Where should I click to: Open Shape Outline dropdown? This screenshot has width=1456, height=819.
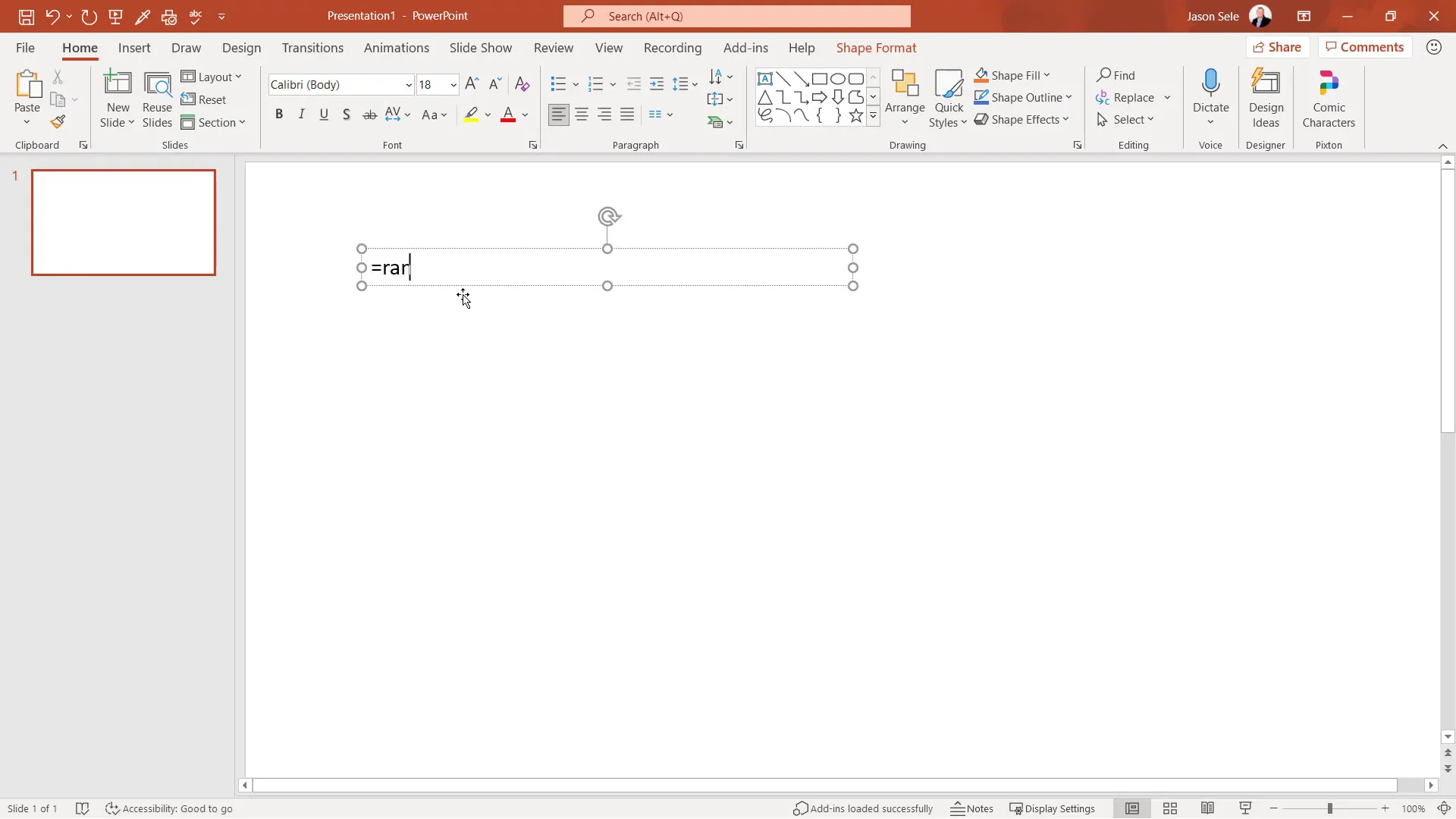tap(1023, 97)
